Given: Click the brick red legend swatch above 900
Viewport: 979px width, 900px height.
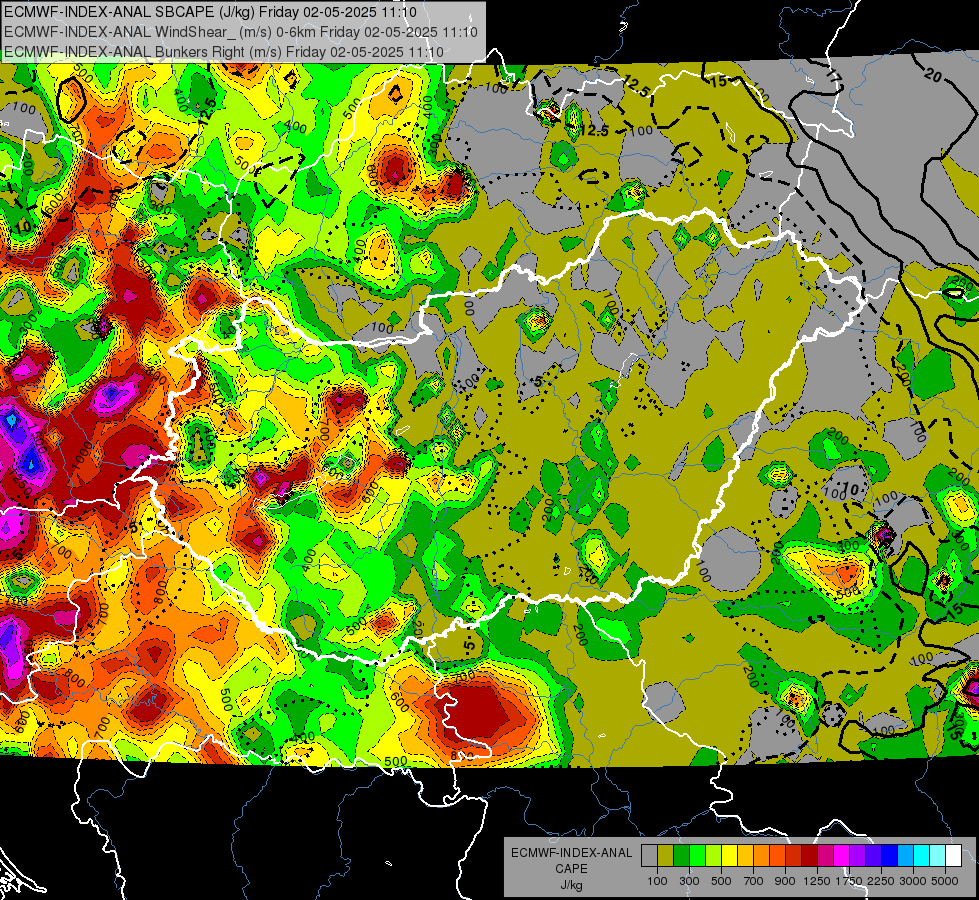Looking at the screenshot, I should pyautogui.click(x=794, y=855).
